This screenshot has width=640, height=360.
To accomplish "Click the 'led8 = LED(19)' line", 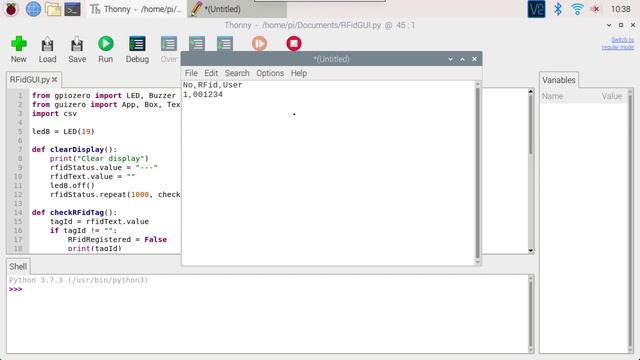I will tap(63, 131).
